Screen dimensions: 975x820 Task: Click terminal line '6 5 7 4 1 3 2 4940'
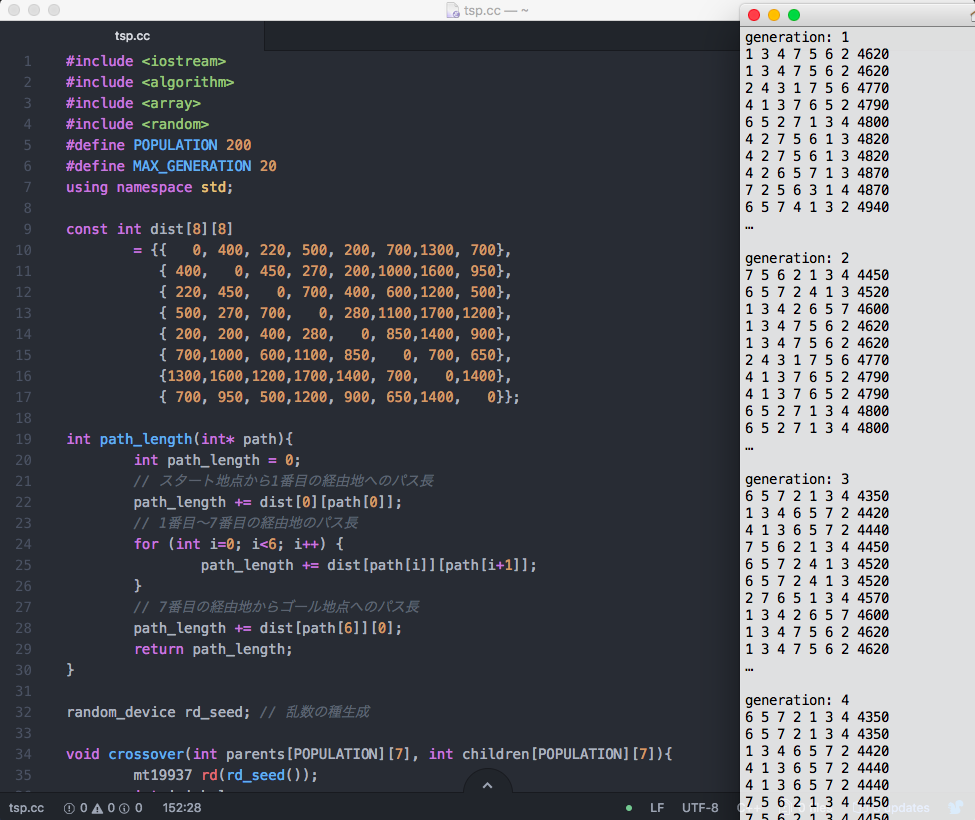(817, 207)
